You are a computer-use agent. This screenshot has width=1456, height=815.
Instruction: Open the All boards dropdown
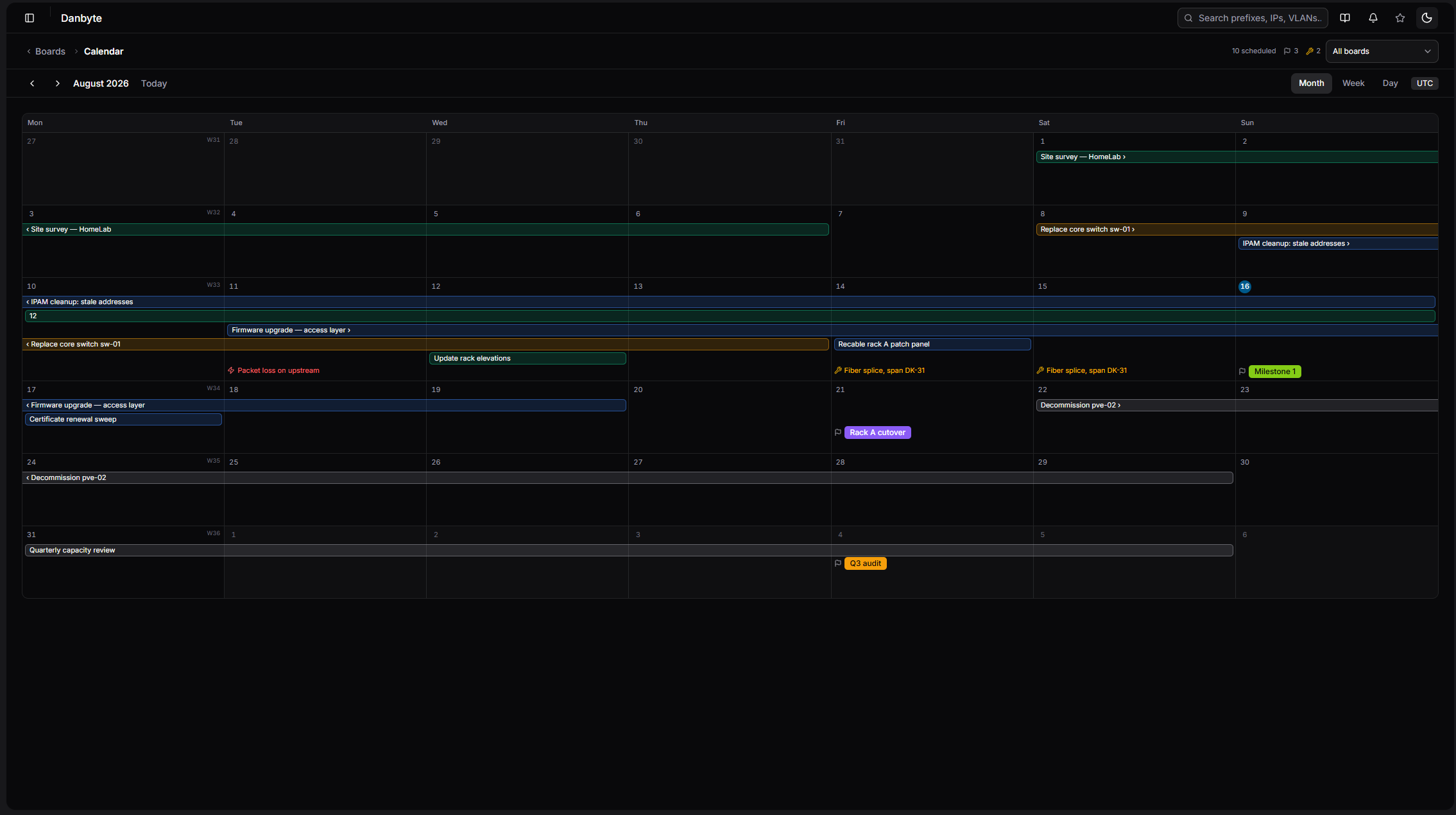coord(1382,51)
